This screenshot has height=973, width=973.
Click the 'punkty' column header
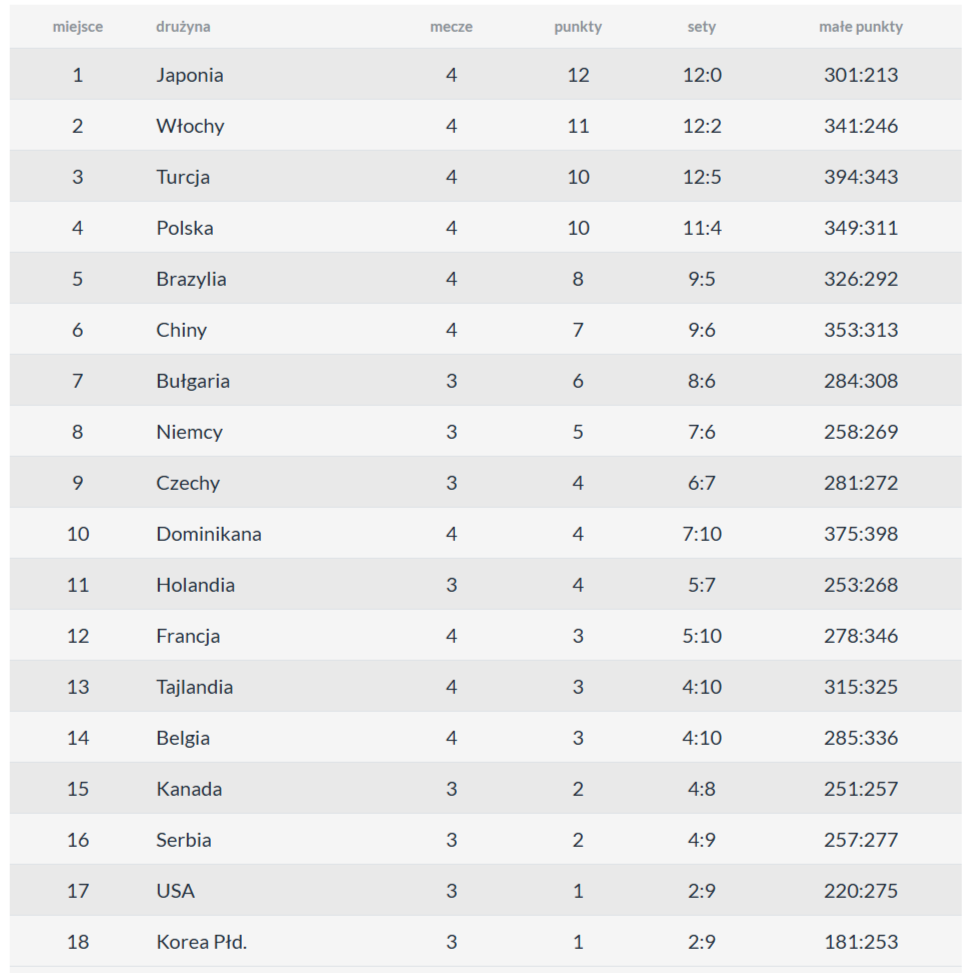click(578, 27)
